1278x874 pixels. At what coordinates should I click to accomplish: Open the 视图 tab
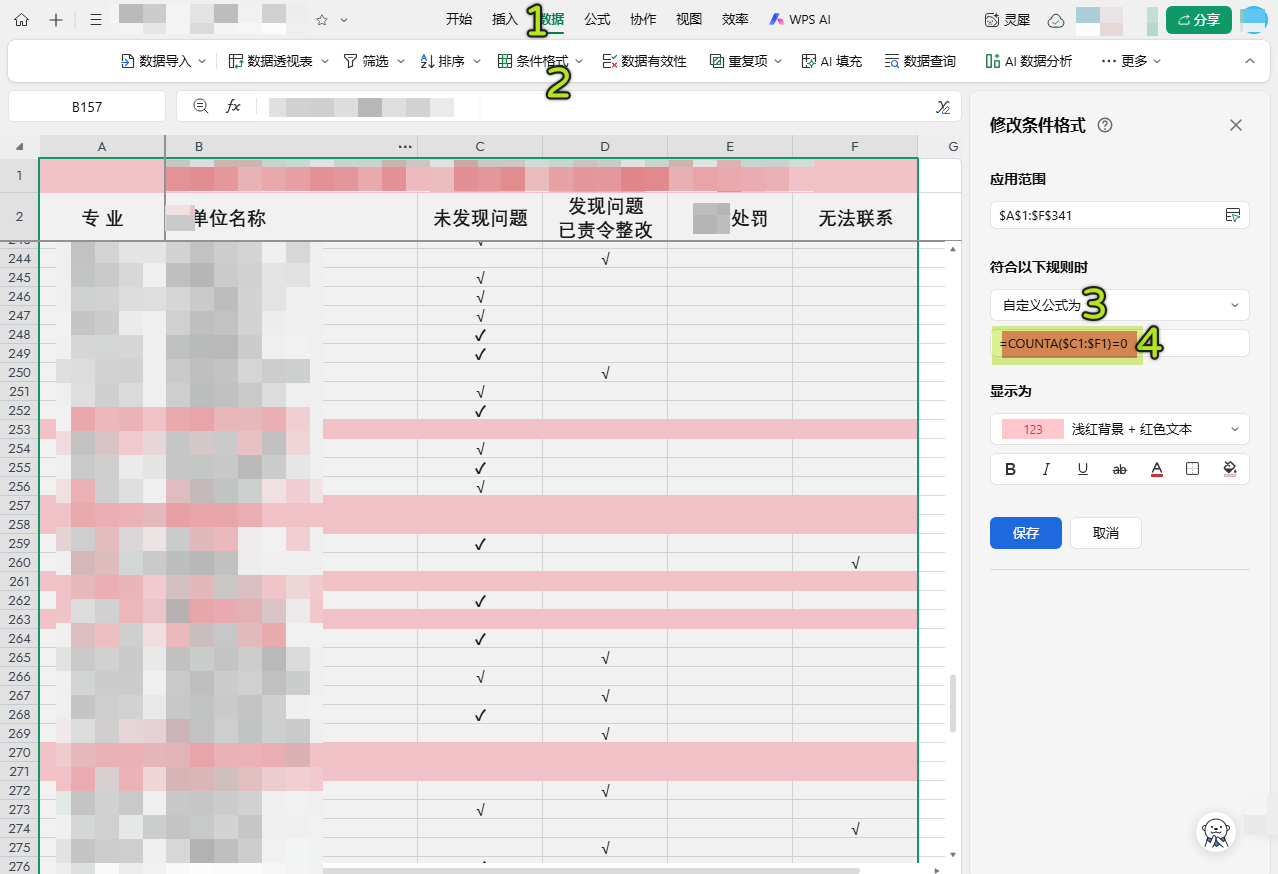pos(689,20)
